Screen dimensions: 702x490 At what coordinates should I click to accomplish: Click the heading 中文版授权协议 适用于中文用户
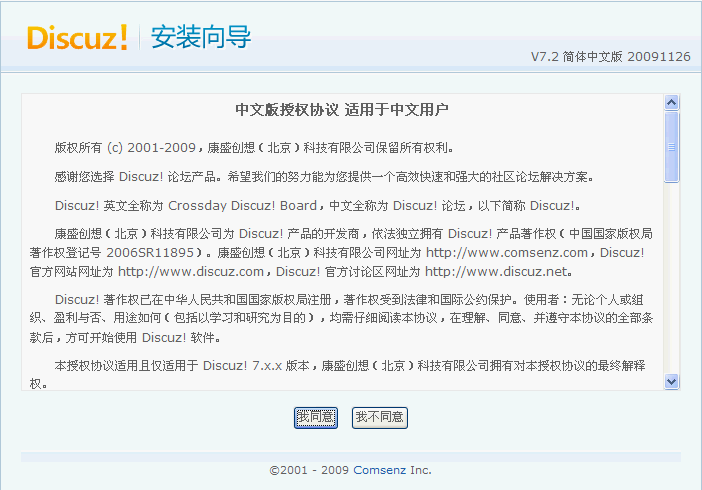coord(342,110)
